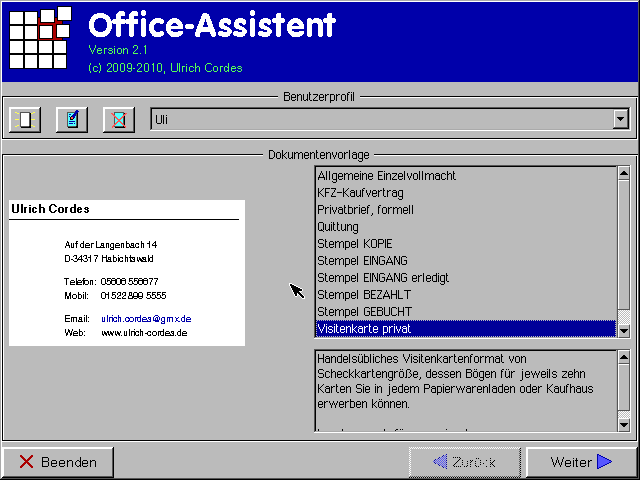Click the new user profile icon
The image size is (640, 480).
point(24,120)
